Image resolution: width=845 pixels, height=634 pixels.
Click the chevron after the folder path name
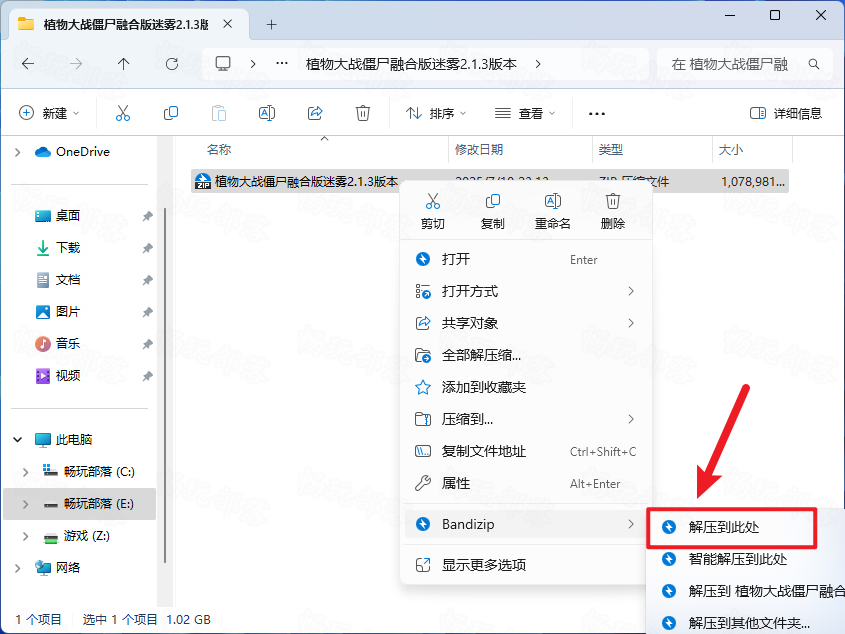pyautogui.click(x=538, y=64)
